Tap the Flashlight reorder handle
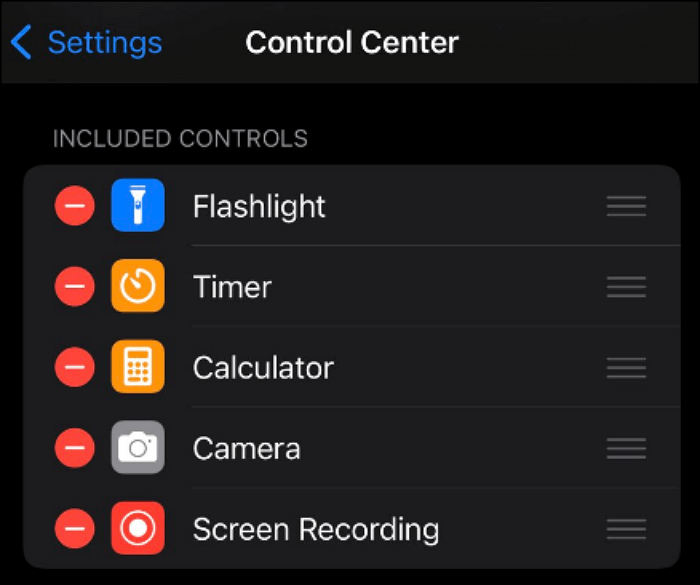Viewport: 700px width, 585px height. coord(626,206)
